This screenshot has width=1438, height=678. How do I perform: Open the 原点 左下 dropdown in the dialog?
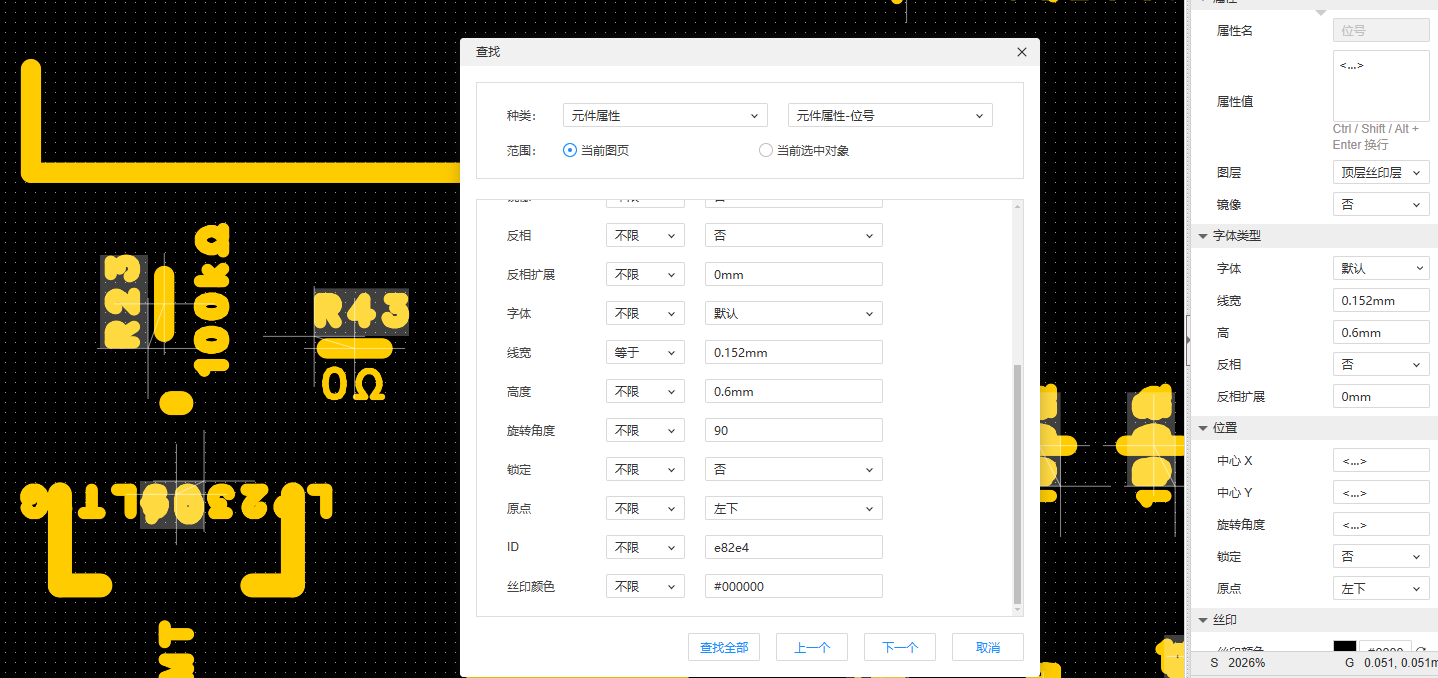(793, 508)
